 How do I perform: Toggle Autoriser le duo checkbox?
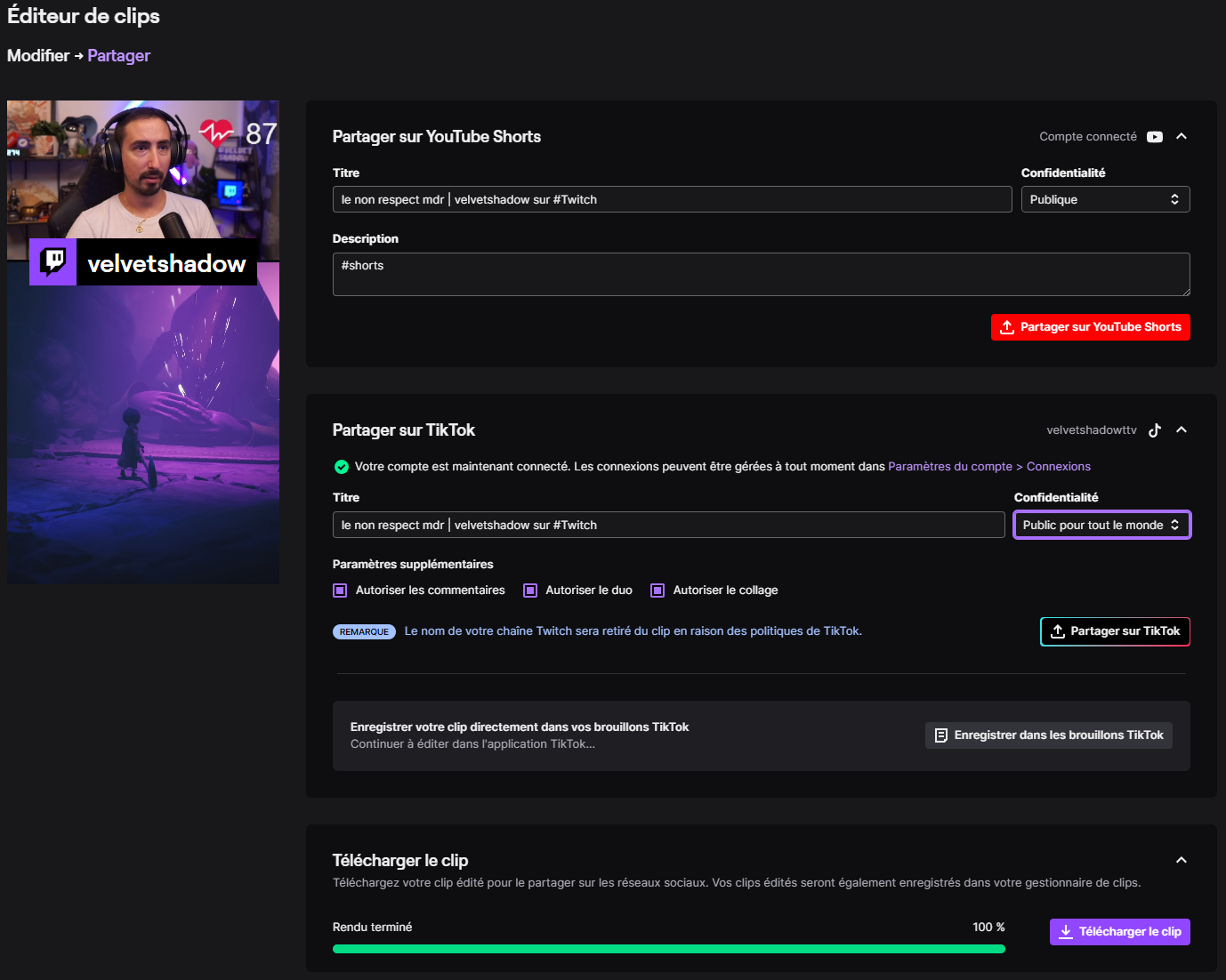click(x=530, y=590)
